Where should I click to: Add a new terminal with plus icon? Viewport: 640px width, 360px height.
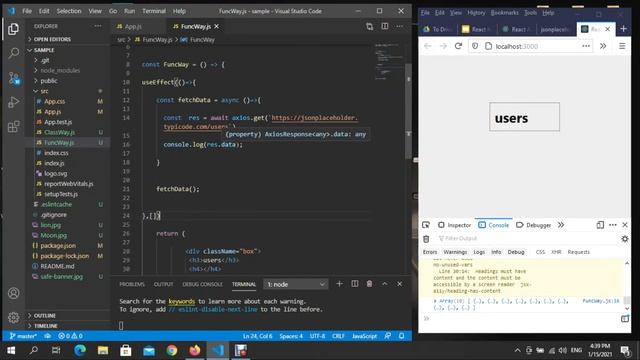pyautogui.click(x=339, y=284)
